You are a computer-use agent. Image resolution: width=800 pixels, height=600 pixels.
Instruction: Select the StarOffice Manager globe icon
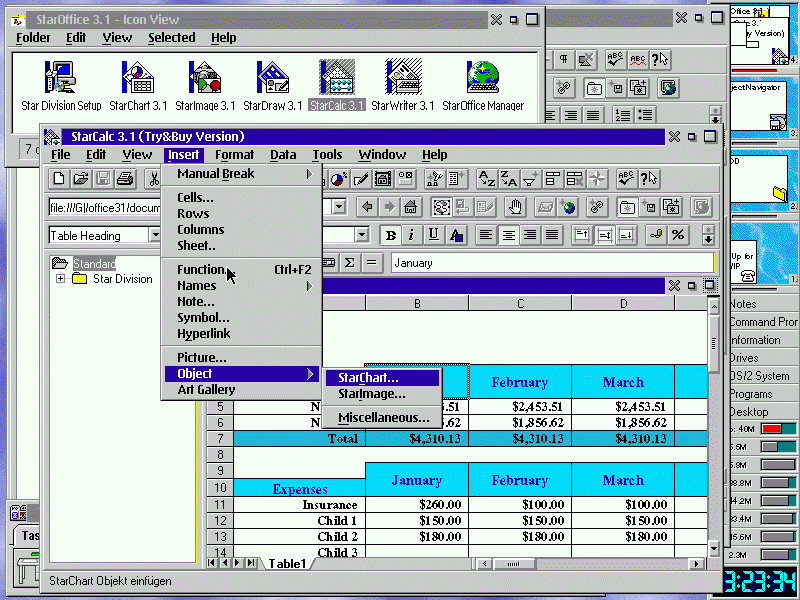coord(483,86)
